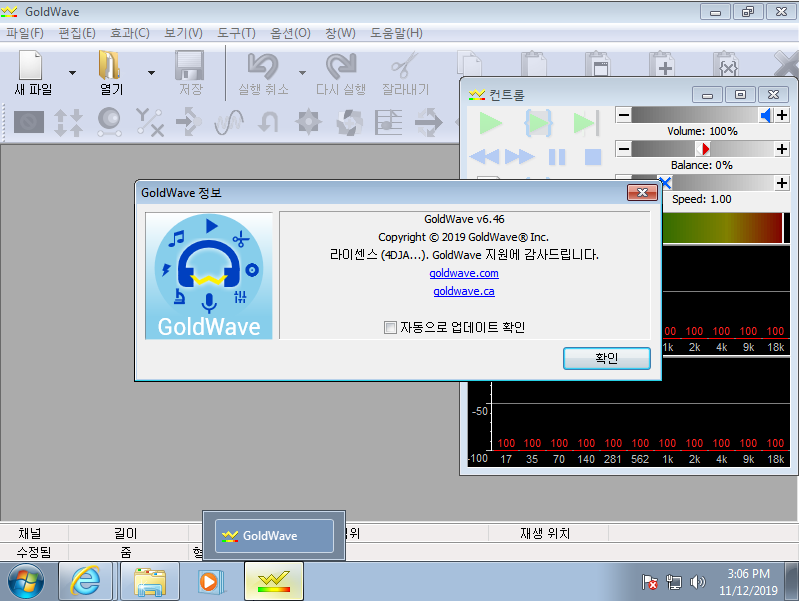Expand the 실행 취소 history arrow
This screenshot has height=601, width=799.
point(302,73)
